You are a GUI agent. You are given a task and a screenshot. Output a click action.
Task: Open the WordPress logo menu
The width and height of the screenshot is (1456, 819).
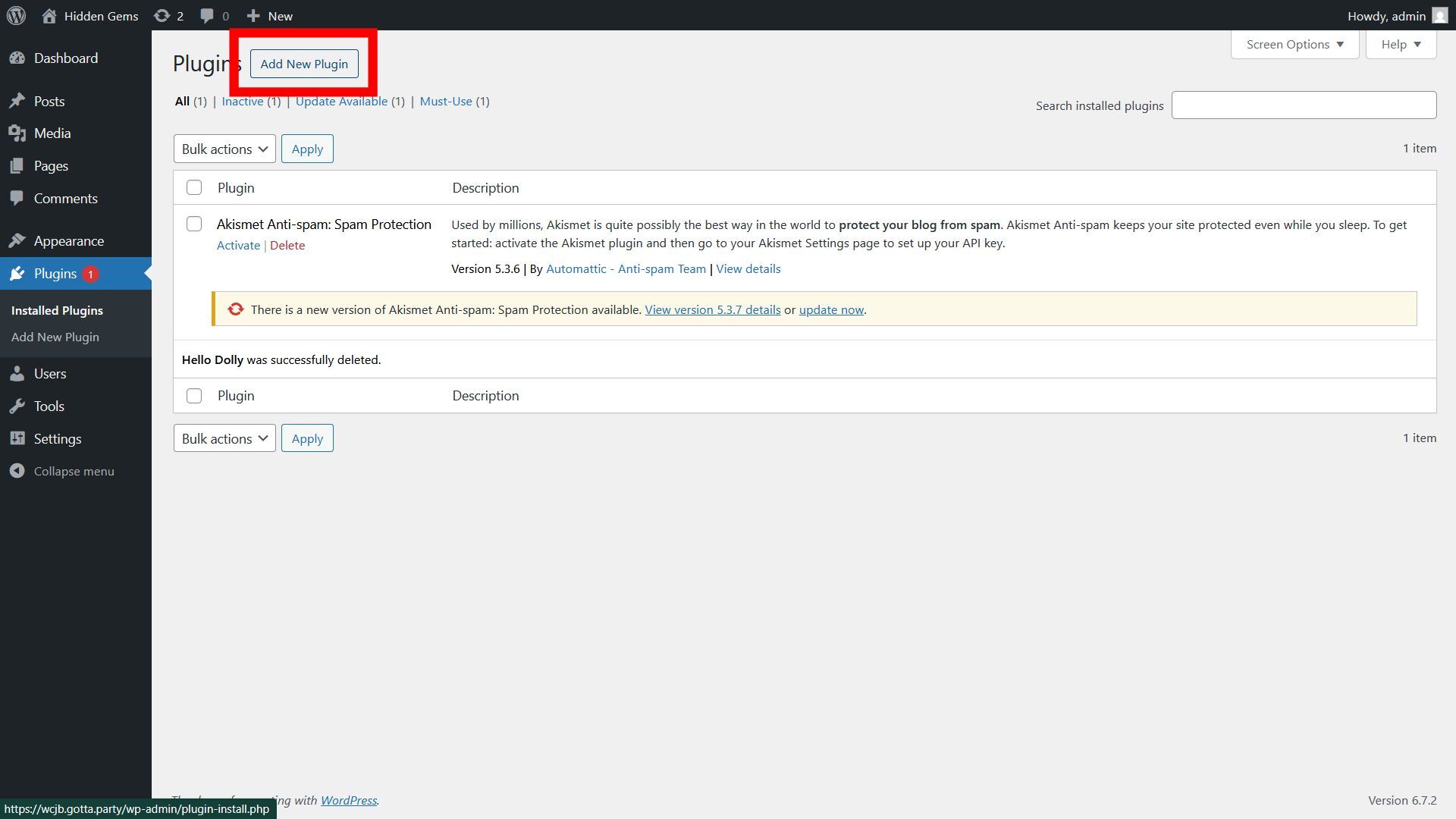pos(16,15)
